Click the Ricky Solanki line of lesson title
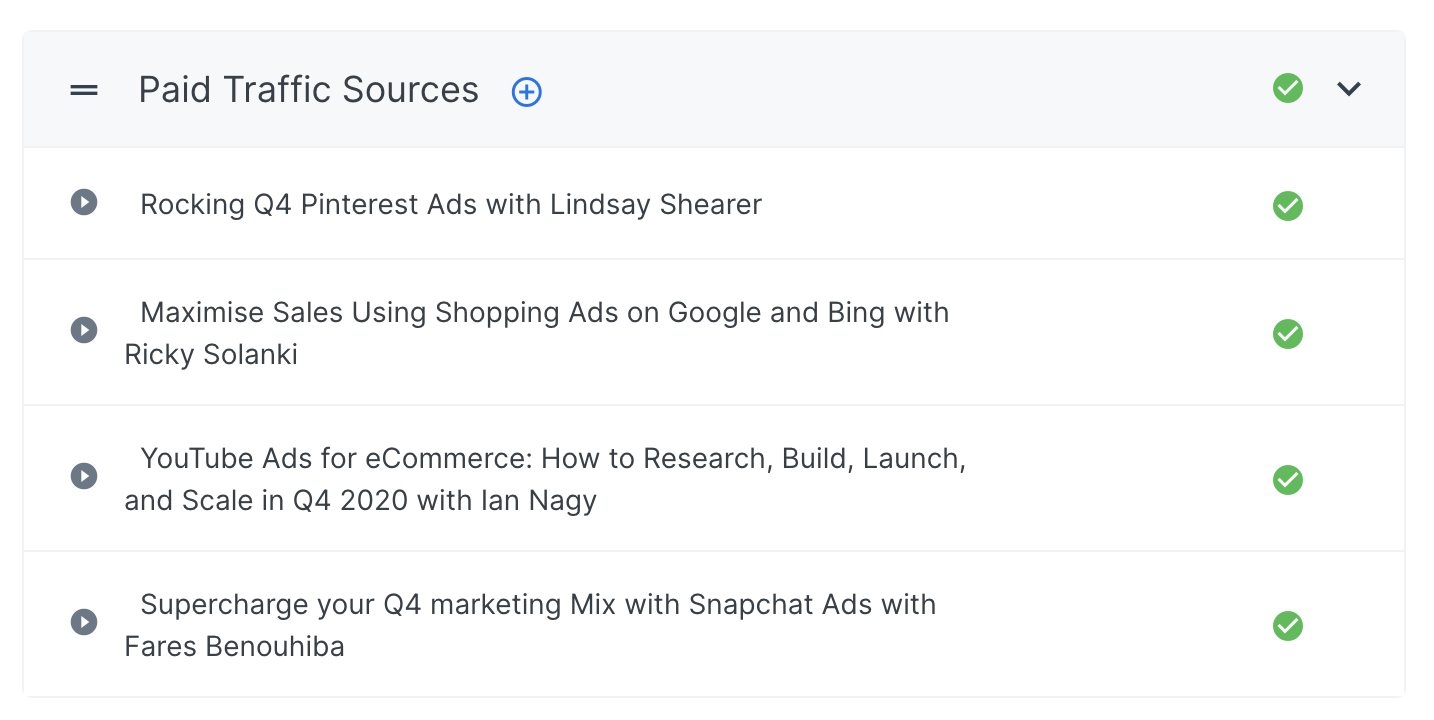1434x720 pixels. coord(211,354)
